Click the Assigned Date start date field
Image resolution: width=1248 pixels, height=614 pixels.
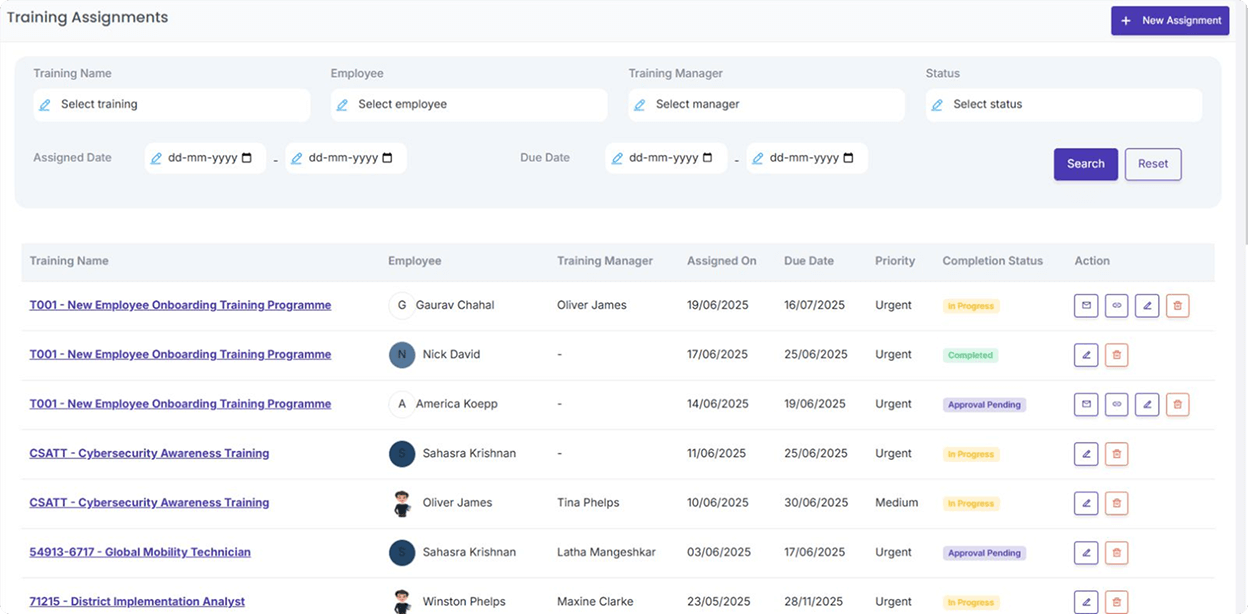pyautogui.click(x=205, y=158)
